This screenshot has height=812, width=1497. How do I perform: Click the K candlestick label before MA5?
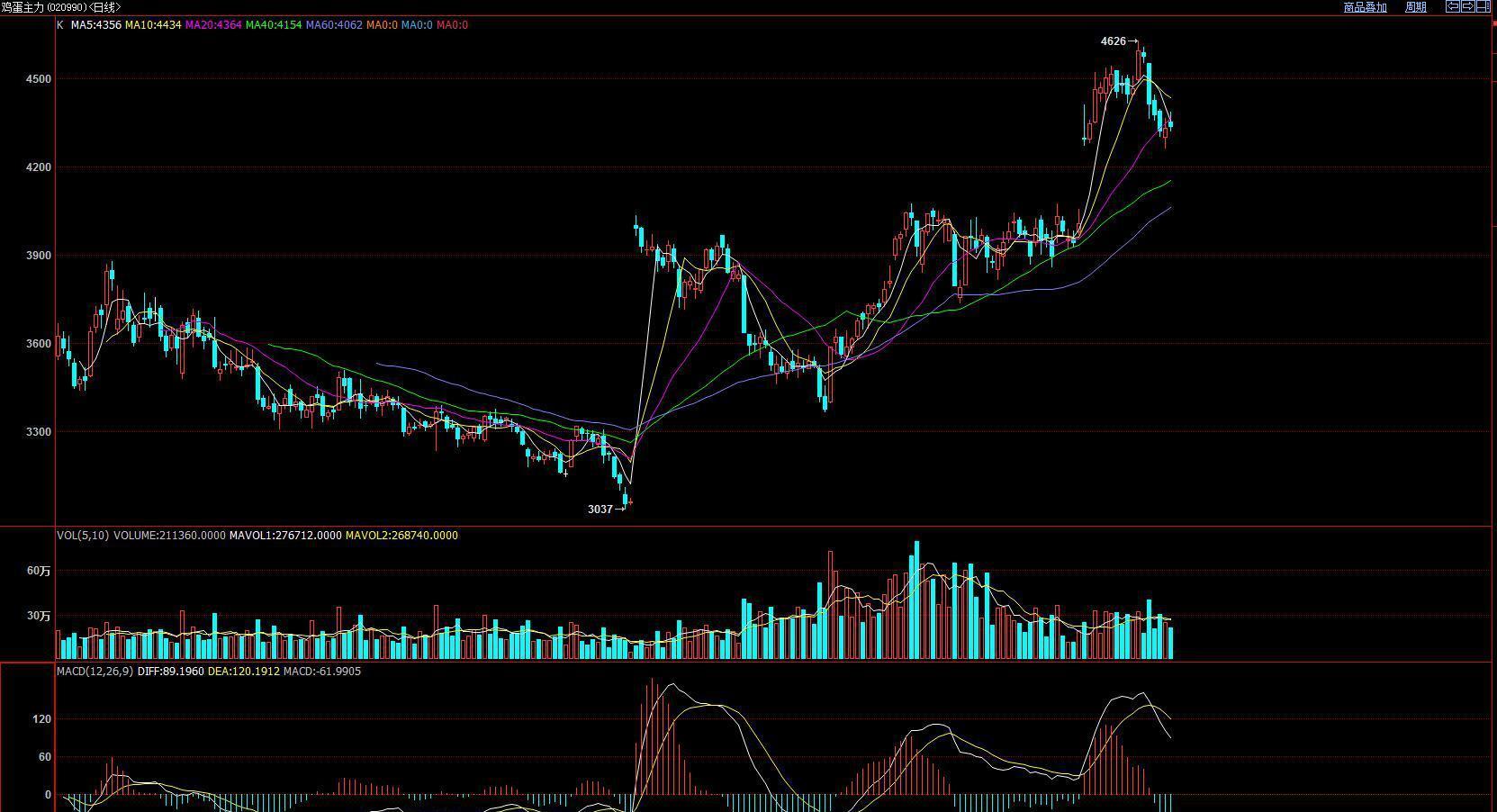pos(60,25)
